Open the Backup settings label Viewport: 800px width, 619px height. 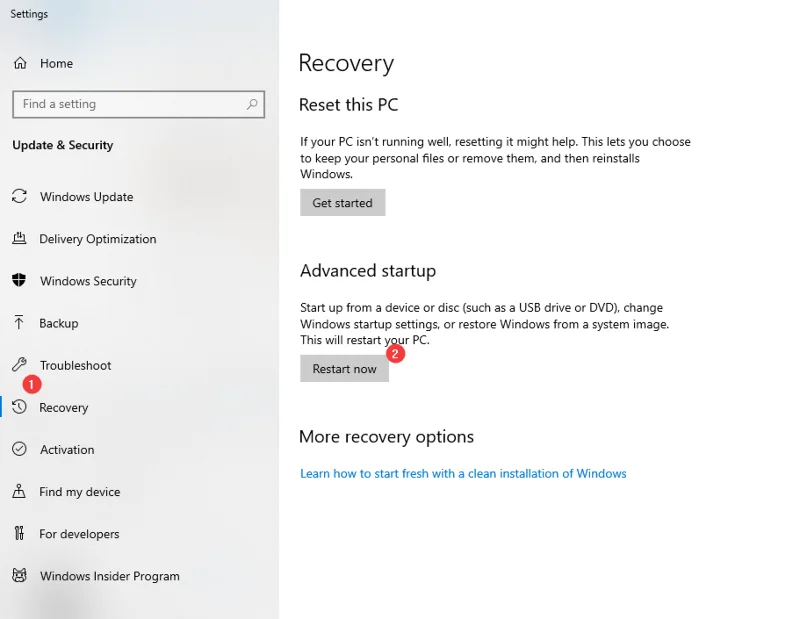pyautogui.click(x=59, y=323)
